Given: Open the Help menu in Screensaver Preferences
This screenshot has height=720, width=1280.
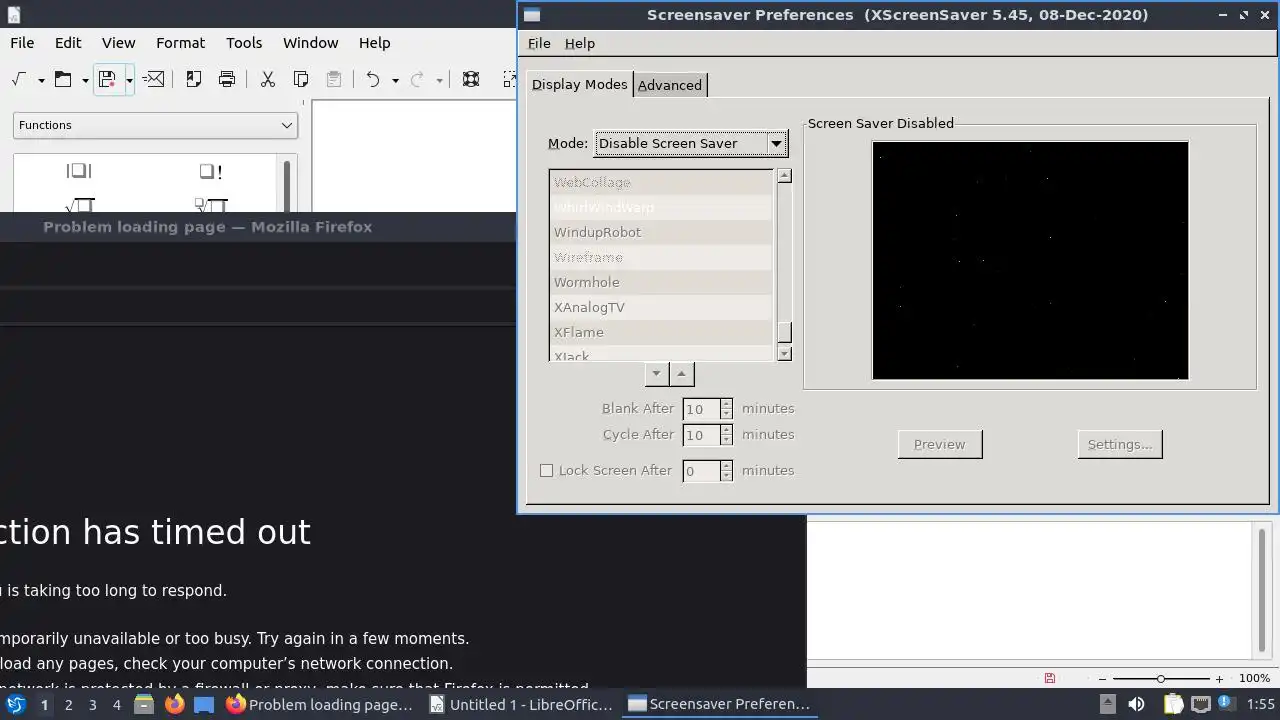Looking at the screenshot, I should 580,43.
